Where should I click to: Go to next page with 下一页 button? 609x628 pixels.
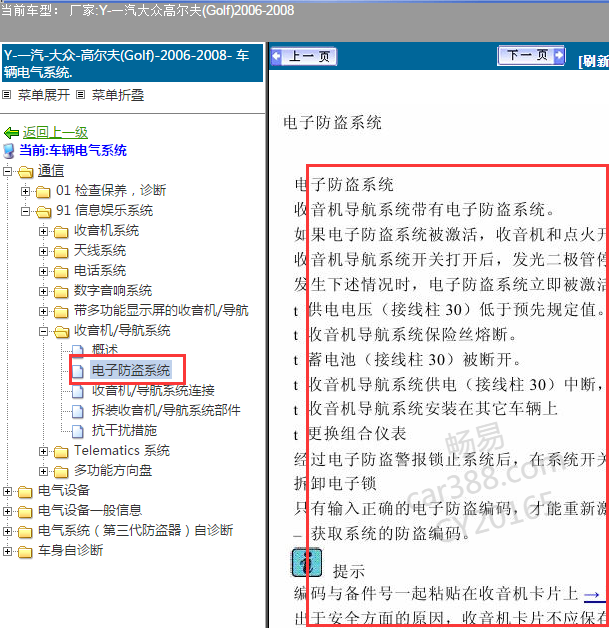click(531, 55)
